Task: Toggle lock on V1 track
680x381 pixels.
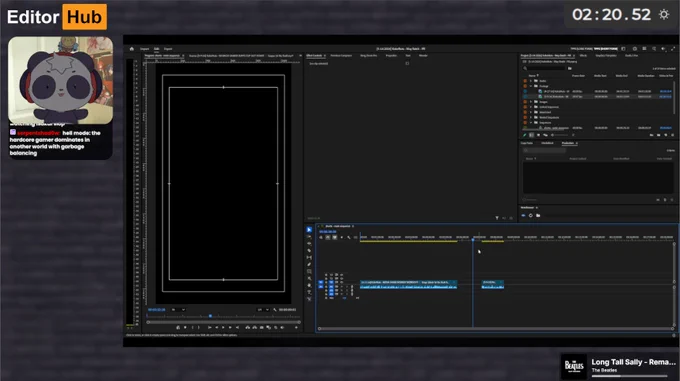Action: [327, 282]
